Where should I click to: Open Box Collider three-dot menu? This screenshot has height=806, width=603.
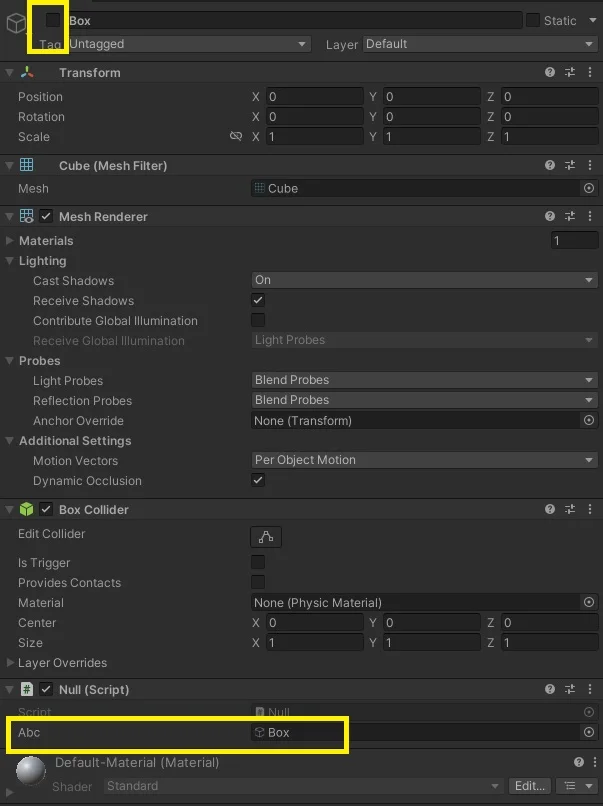[x=590, y=509]
